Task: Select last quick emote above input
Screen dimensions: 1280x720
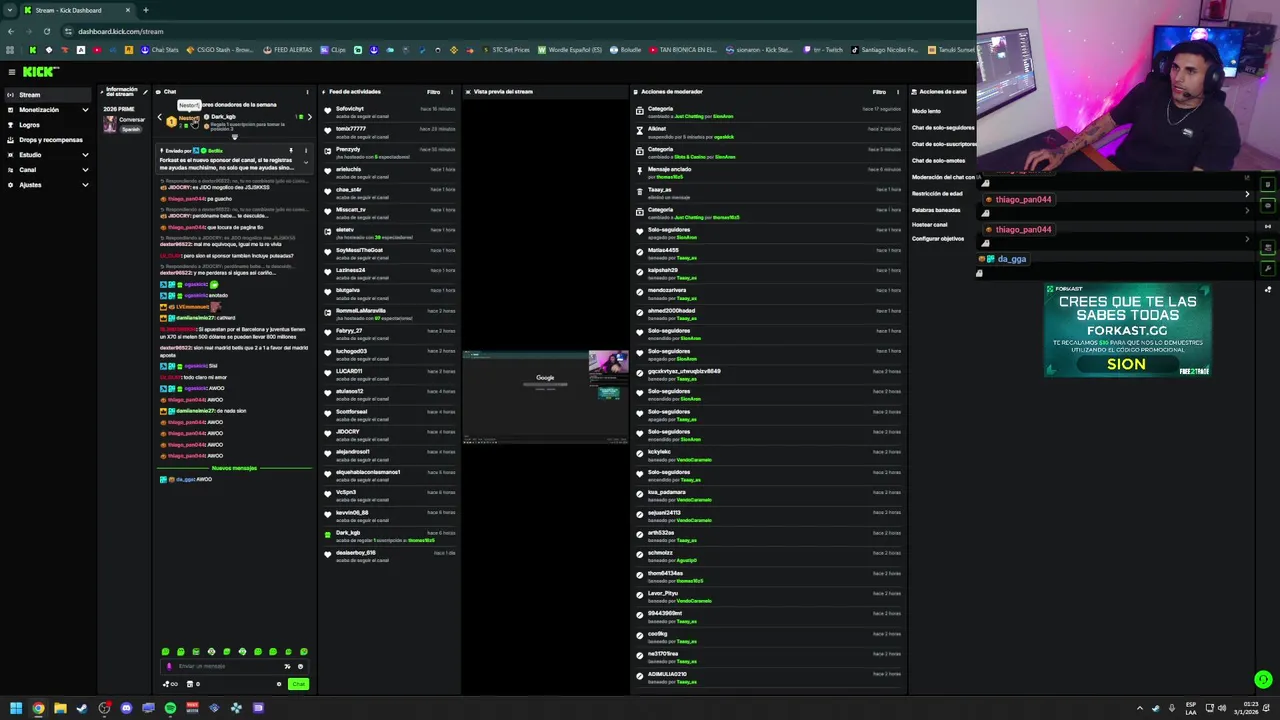Action: click(304, 652)
